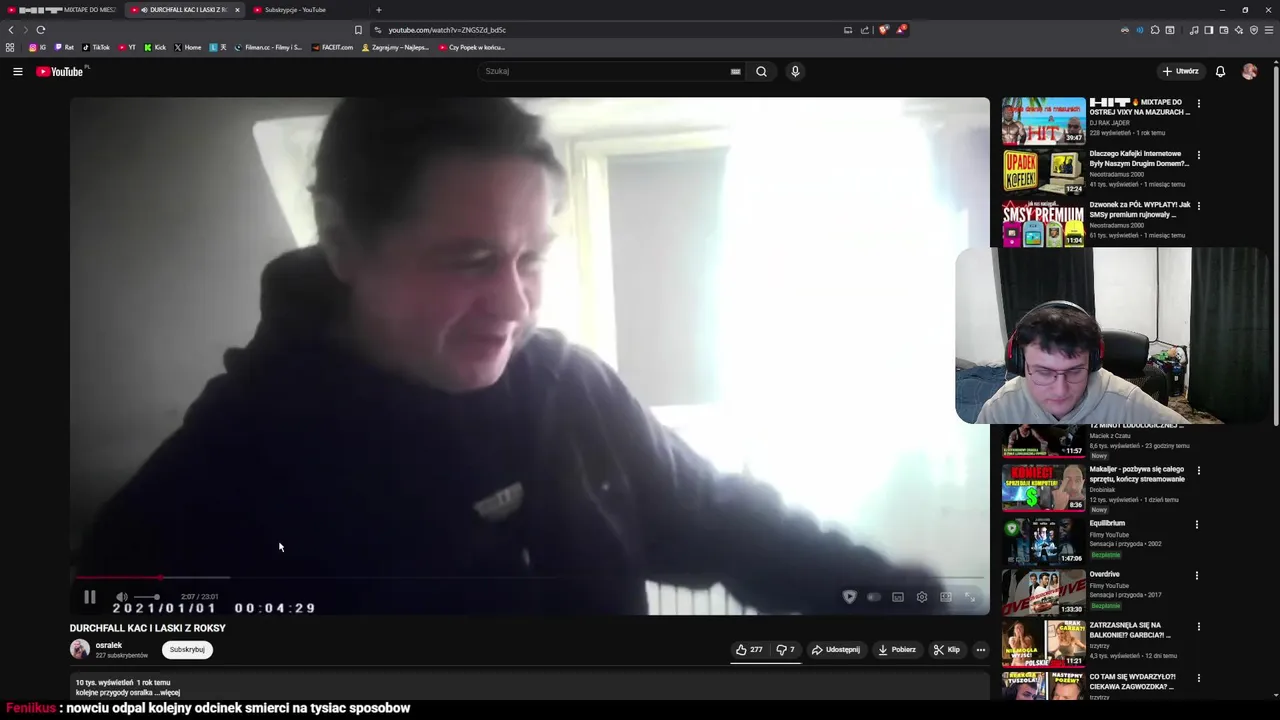Open options for the ZATRZASNĘŁA SIĘ NA BALKONIE video

click(1198, 627)
